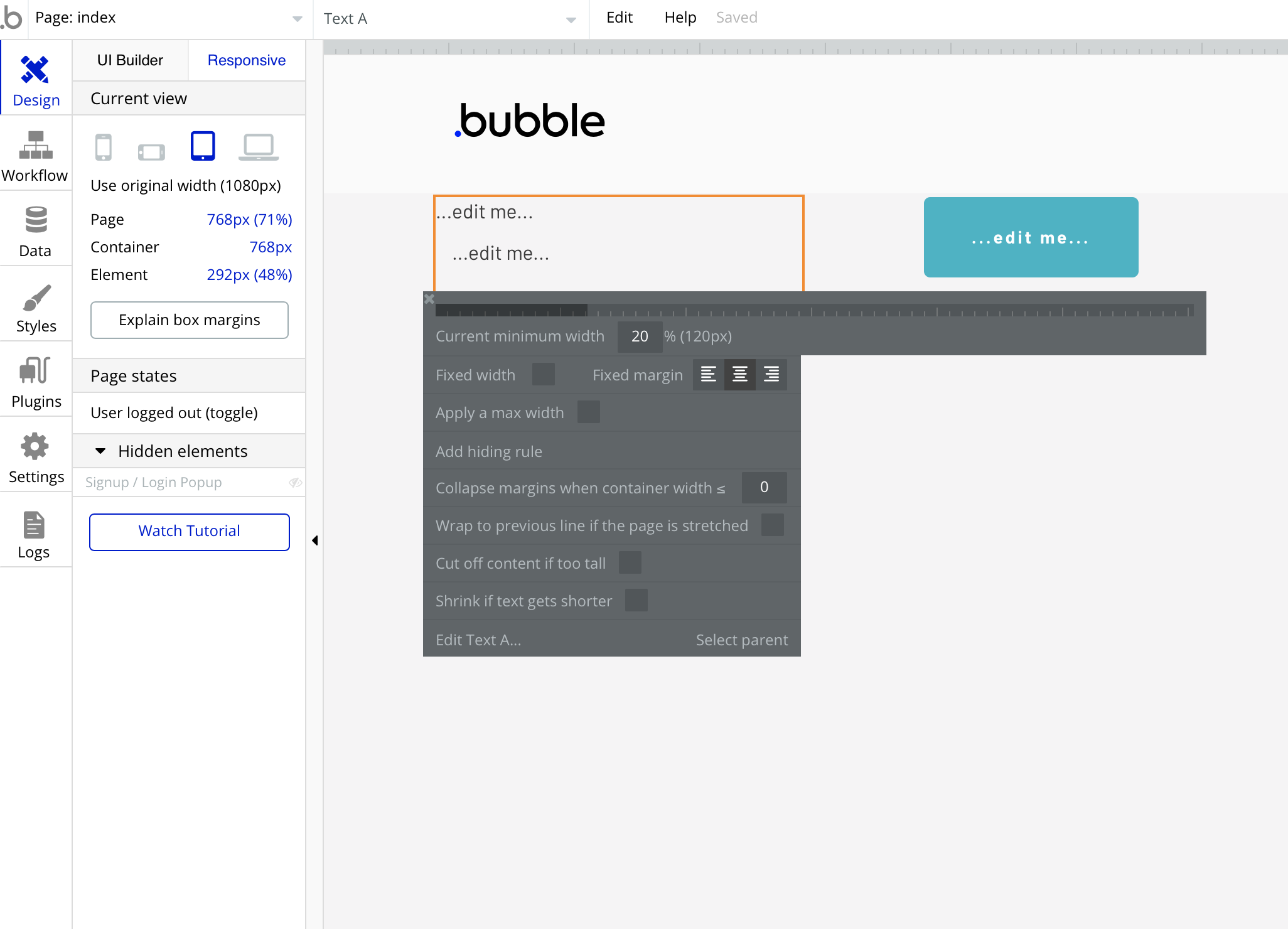Image resolution: width=1288 pixels, height=929 pixels.
Task: Click the Watch Tutorial button
Action: coord(189,532)
